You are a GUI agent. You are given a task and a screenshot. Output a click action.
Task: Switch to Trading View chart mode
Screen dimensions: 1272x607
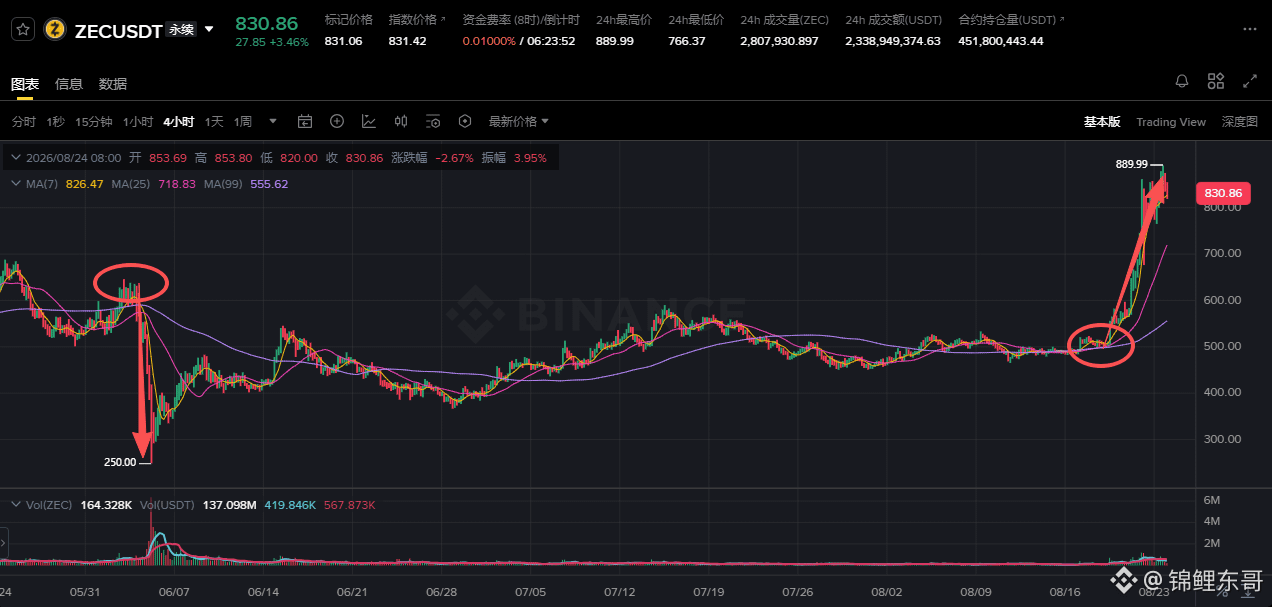coord(1171,122)
